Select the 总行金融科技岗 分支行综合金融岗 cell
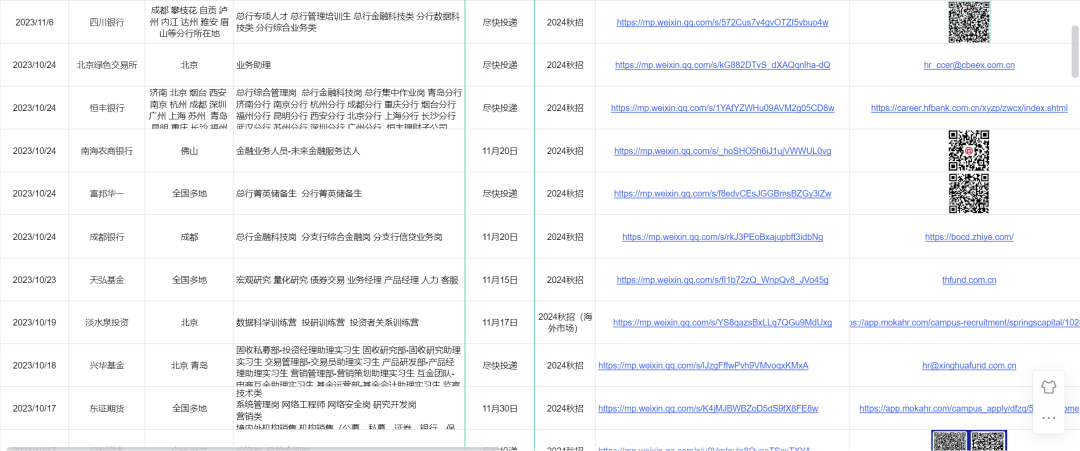1080x451 pixels. (x=349, y=237)
